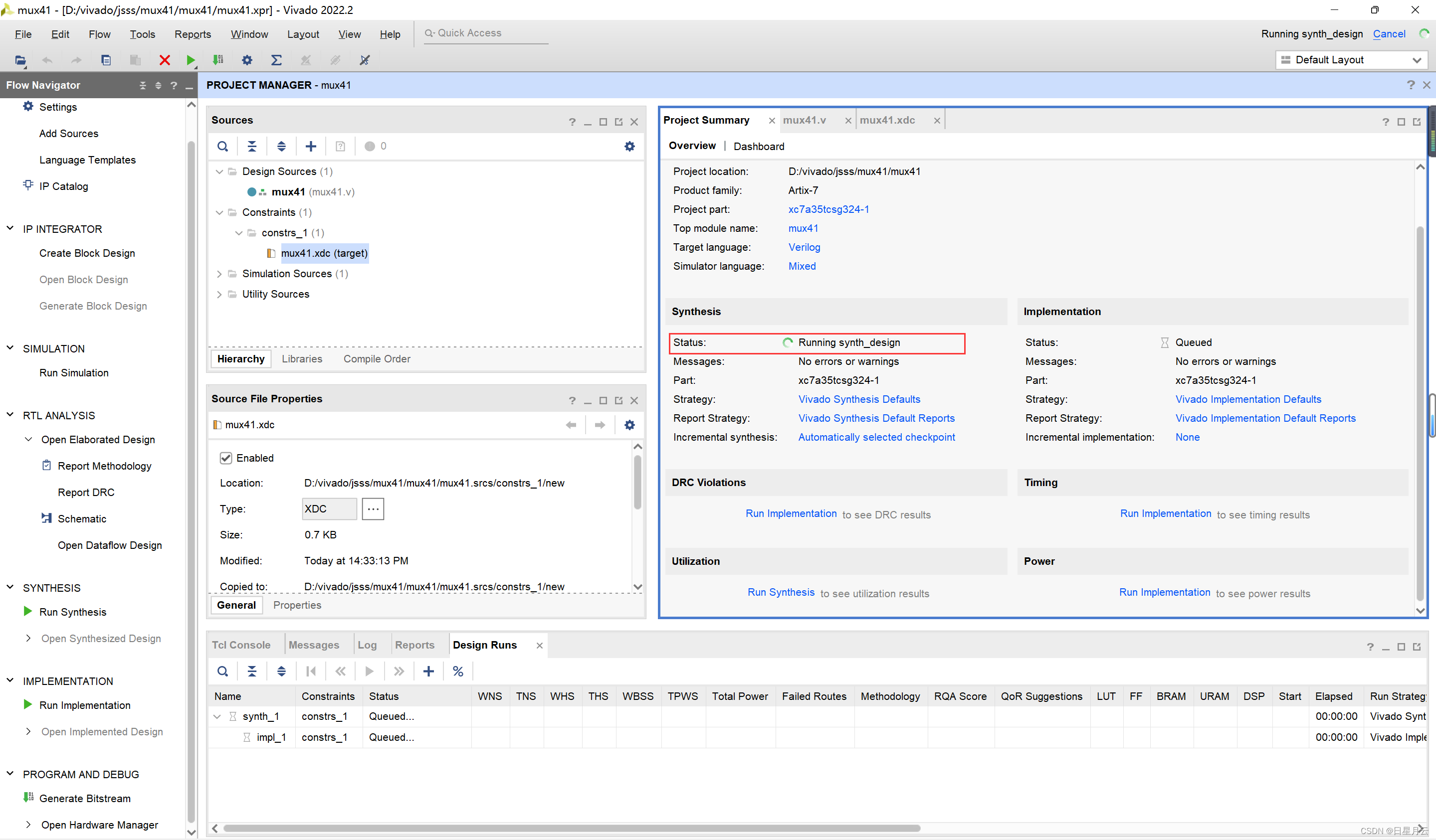Open Settings gear in main toolbar

tap(247, 60)
